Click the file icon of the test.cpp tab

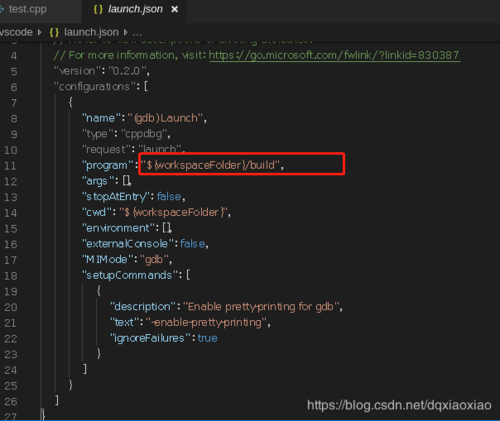pyautogui.click(x=2, y=9)
